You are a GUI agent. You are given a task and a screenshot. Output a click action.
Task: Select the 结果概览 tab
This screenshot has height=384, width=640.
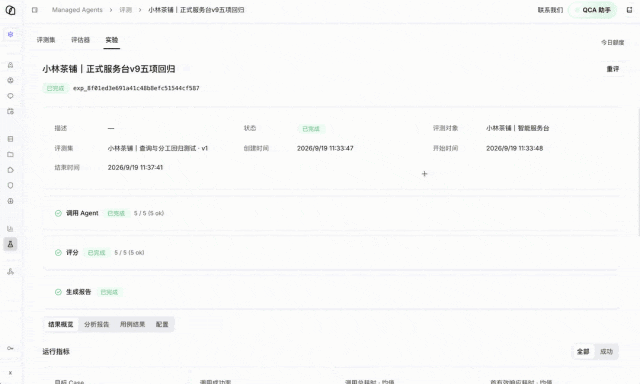(x=60, y=324)
